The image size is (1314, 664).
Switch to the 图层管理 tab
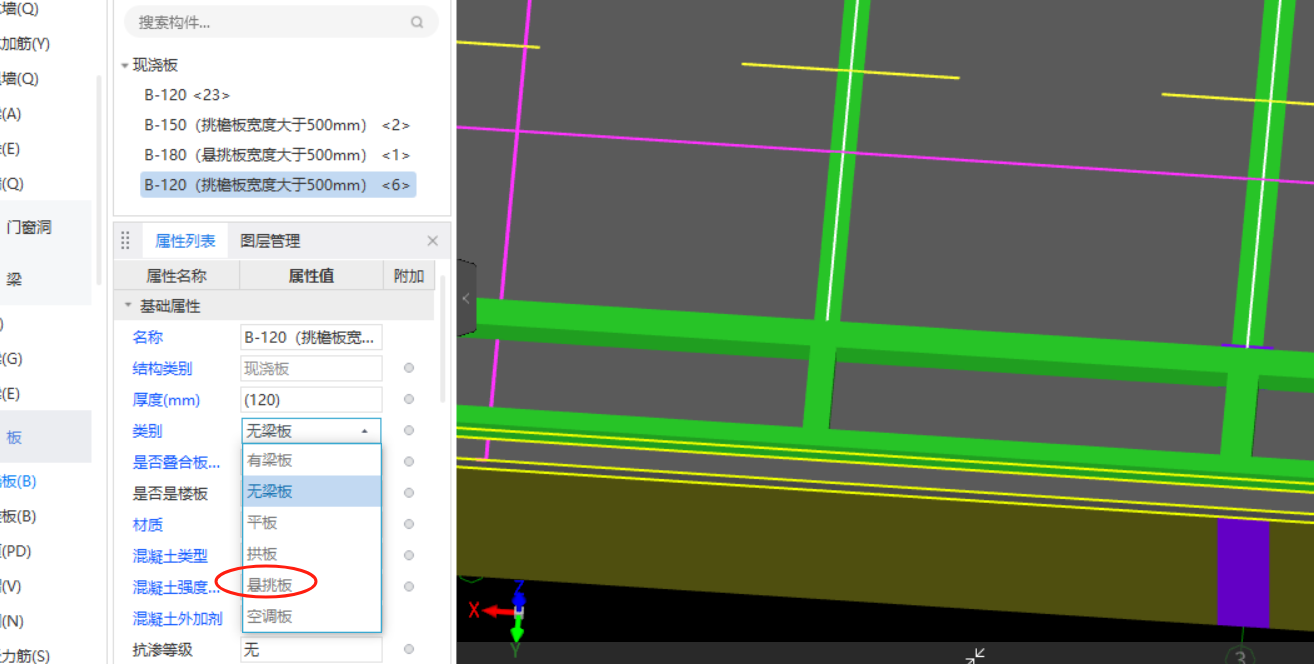click(270, 241)
